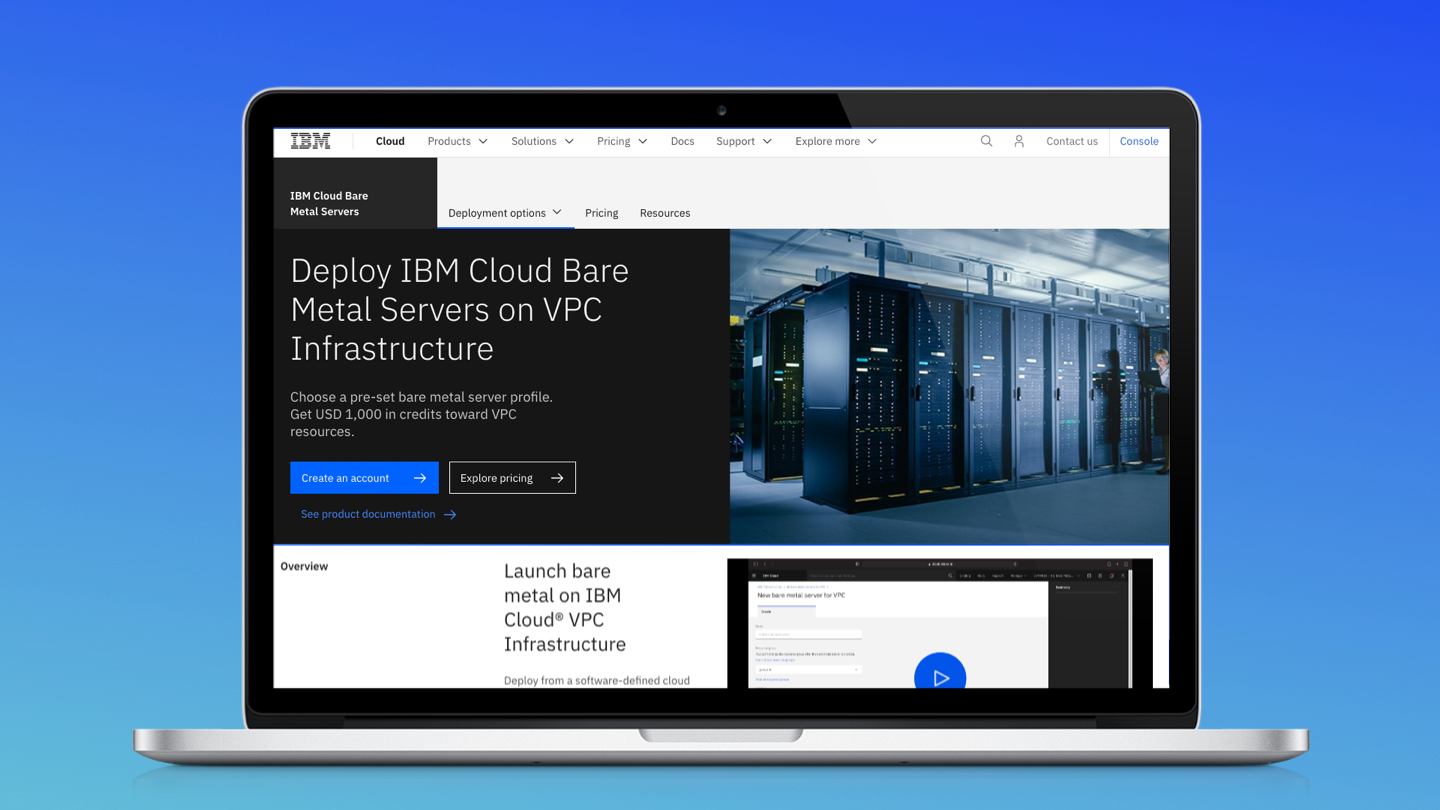Click the IBM logo in the header
Viewport: 1440px width, 810px height.
pyautogui.click(x=310, y=141)
